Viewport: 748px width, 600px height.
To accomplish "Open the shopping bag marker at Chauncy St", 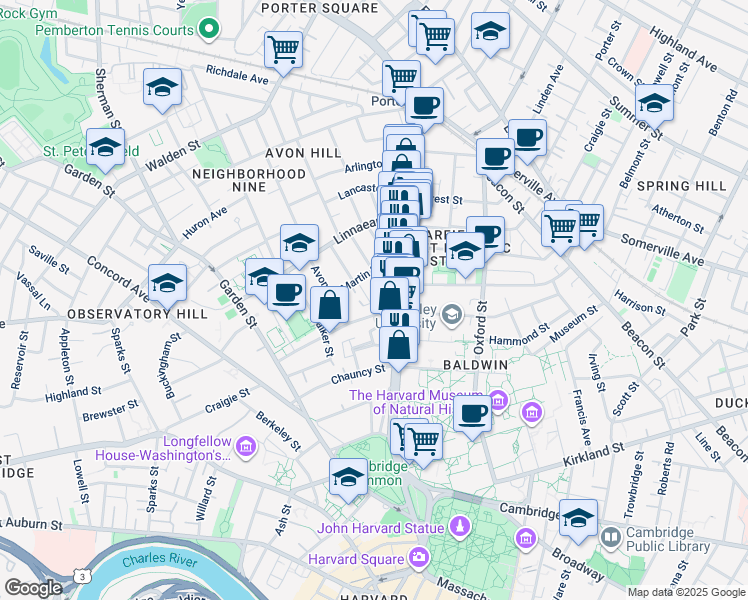I will point(398,346).
